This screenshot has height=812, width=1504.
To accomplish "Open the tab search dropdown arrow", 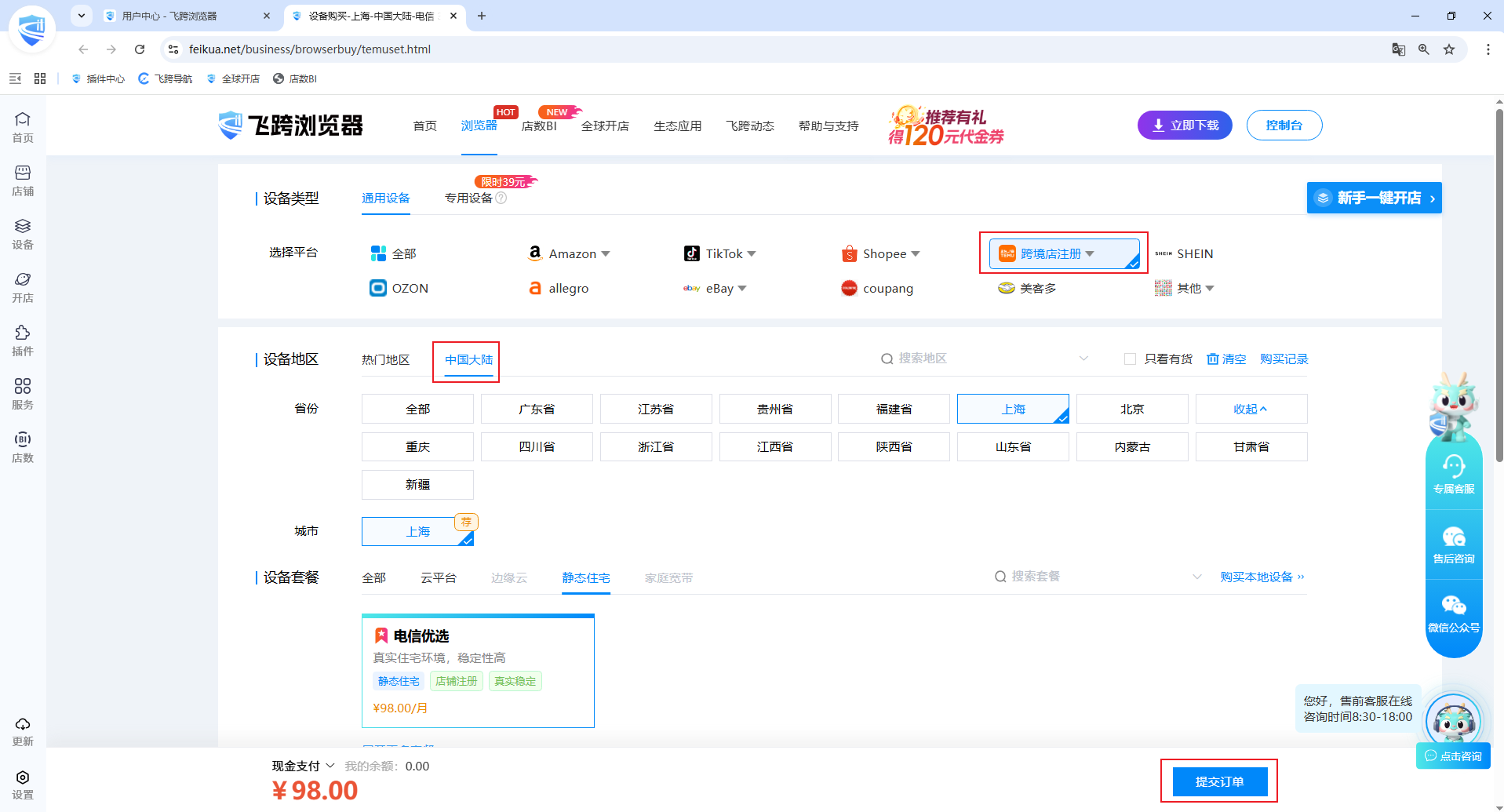I will coord(82,16).
